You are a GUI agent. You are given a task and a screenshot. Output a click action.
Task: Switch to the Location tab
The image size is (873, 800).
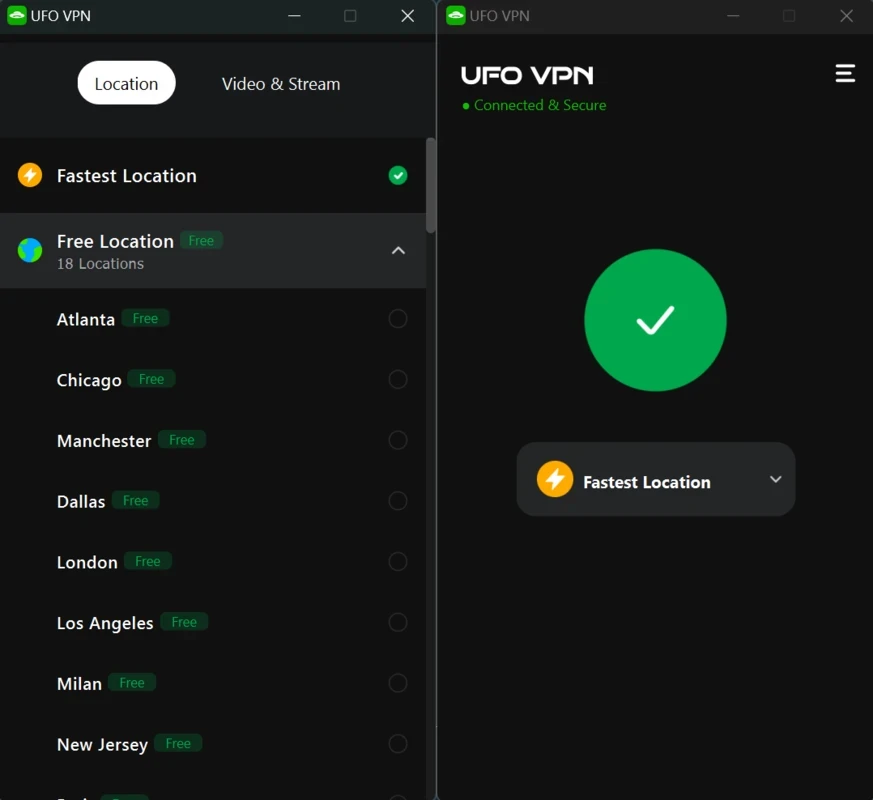click(x=126, y=83)
